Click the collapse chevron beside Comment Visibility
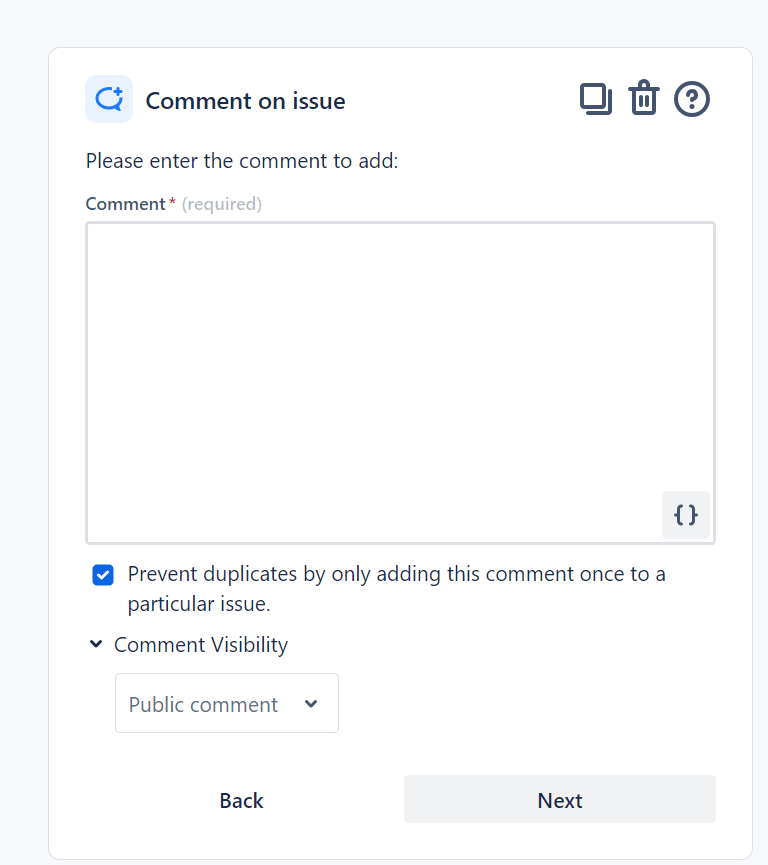The height and width of the screenshot is (865, 768). tap(96, 644)
